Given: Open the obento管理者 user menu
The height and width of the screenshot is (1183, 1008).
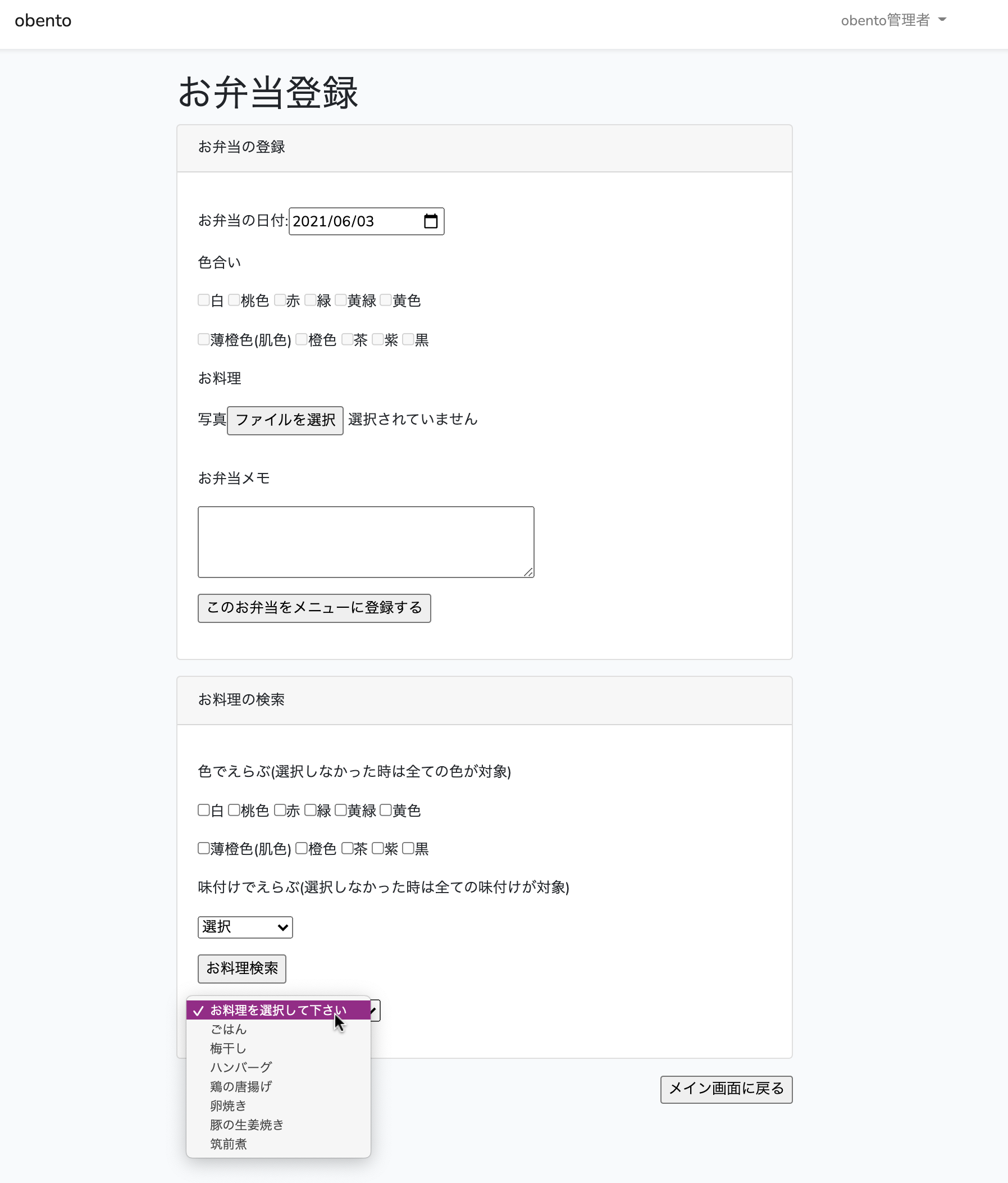Looking at the screenshot, I should point(893,21).
